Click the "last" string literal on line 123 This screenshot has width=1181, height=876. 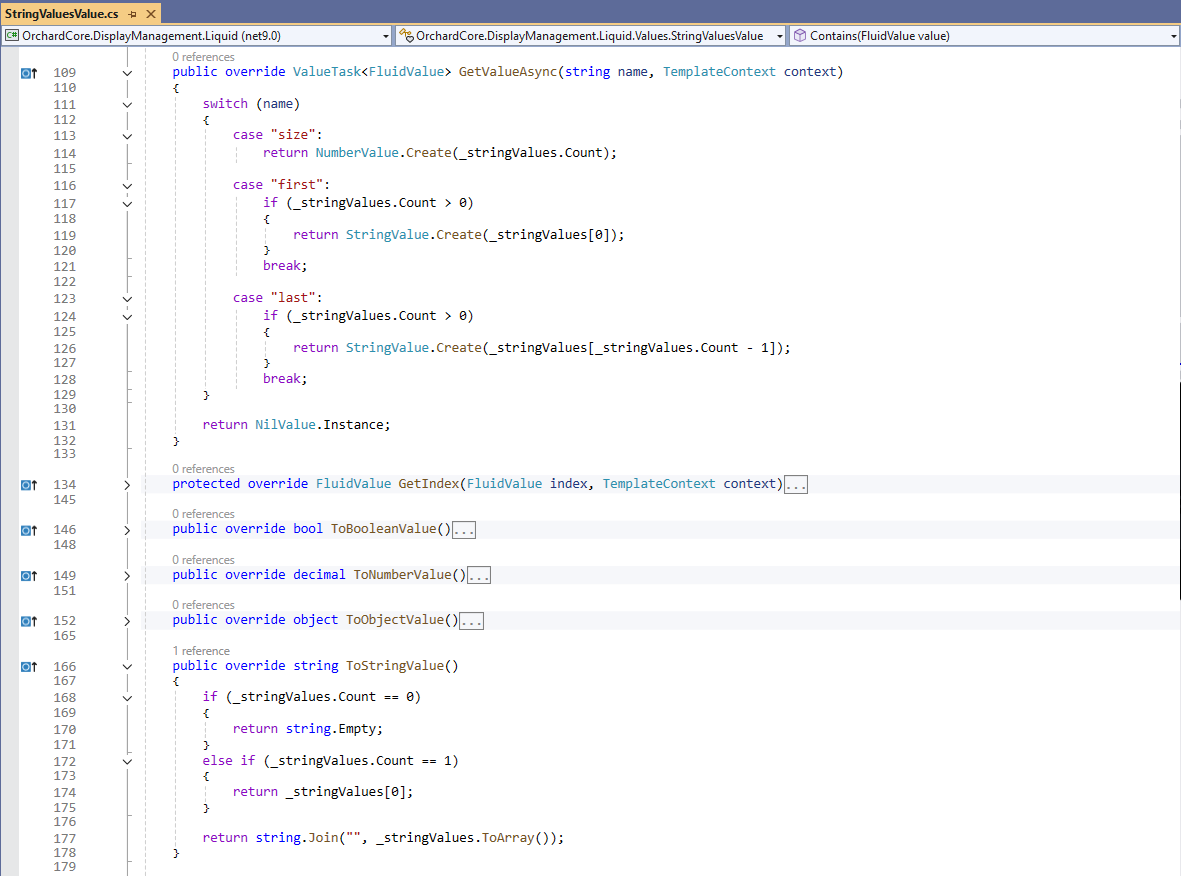293,298
